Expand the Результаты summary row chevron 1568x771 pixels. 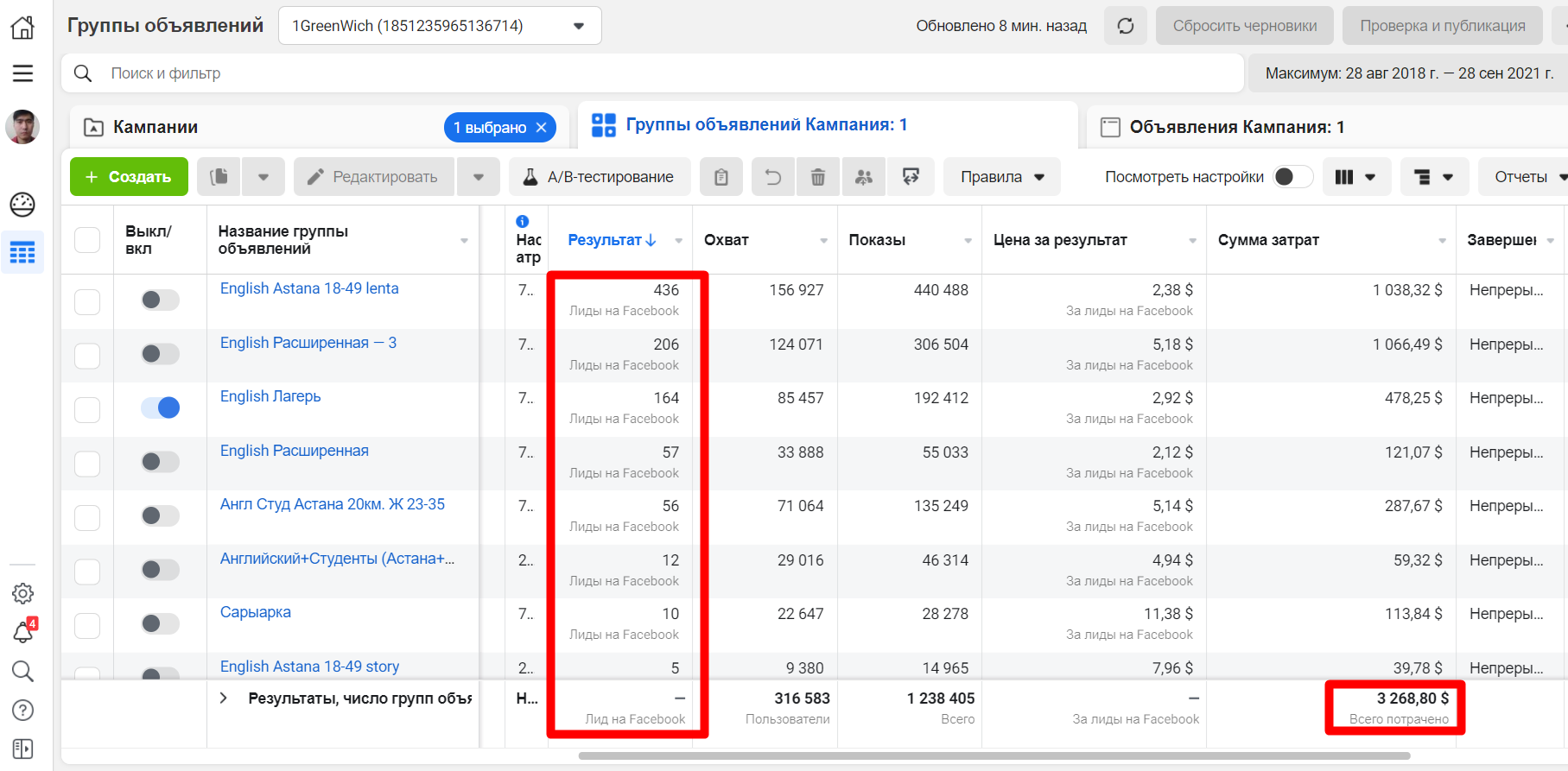(x=224, y=698)
